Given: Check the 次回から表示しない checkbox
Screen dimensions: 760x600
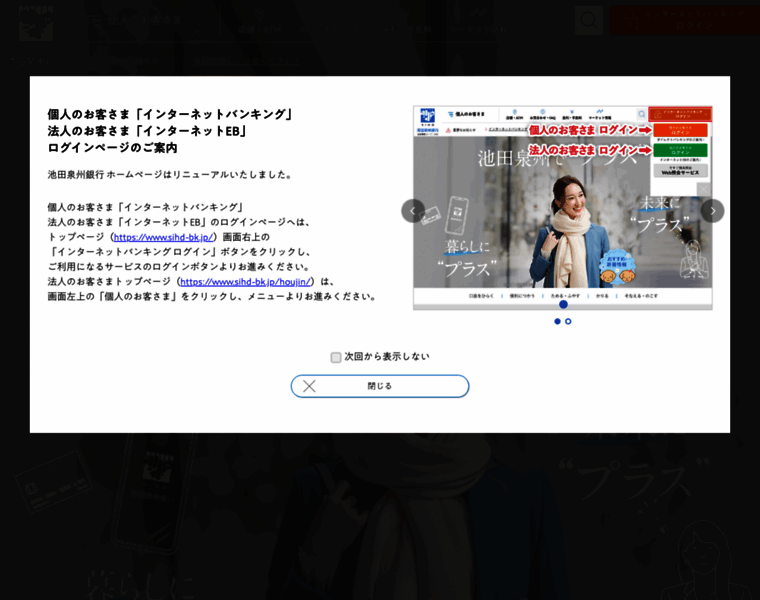Looking at the screenshot, I should coord(336,358).
